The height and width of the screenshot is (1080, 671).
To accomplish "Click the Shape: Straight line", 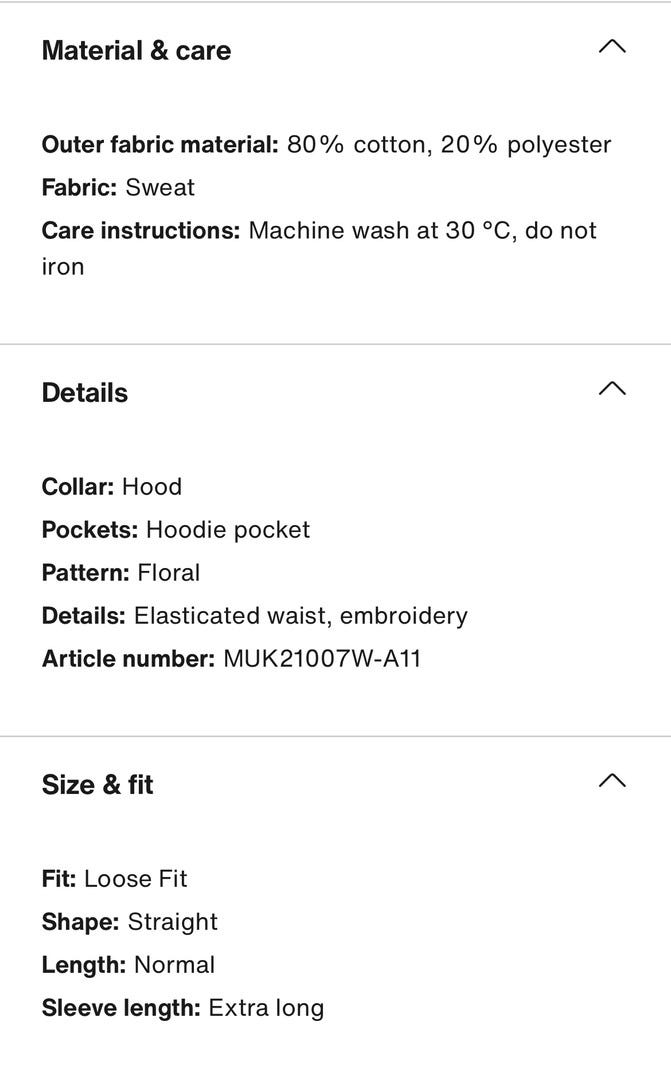I will click(130, 922).
